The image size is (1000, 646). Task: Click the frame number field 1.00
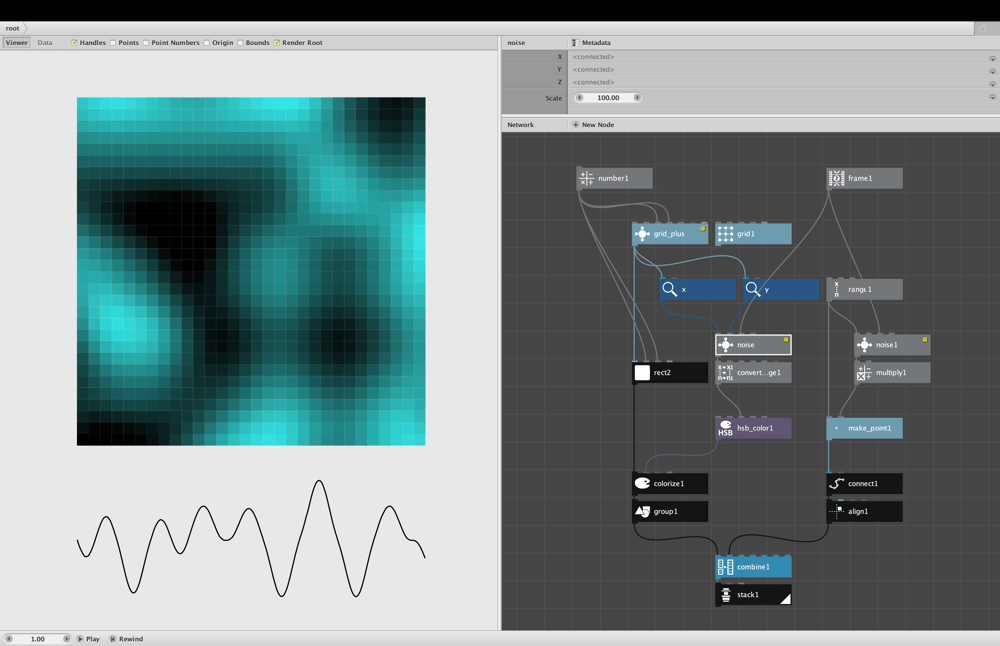click(38, 638)
